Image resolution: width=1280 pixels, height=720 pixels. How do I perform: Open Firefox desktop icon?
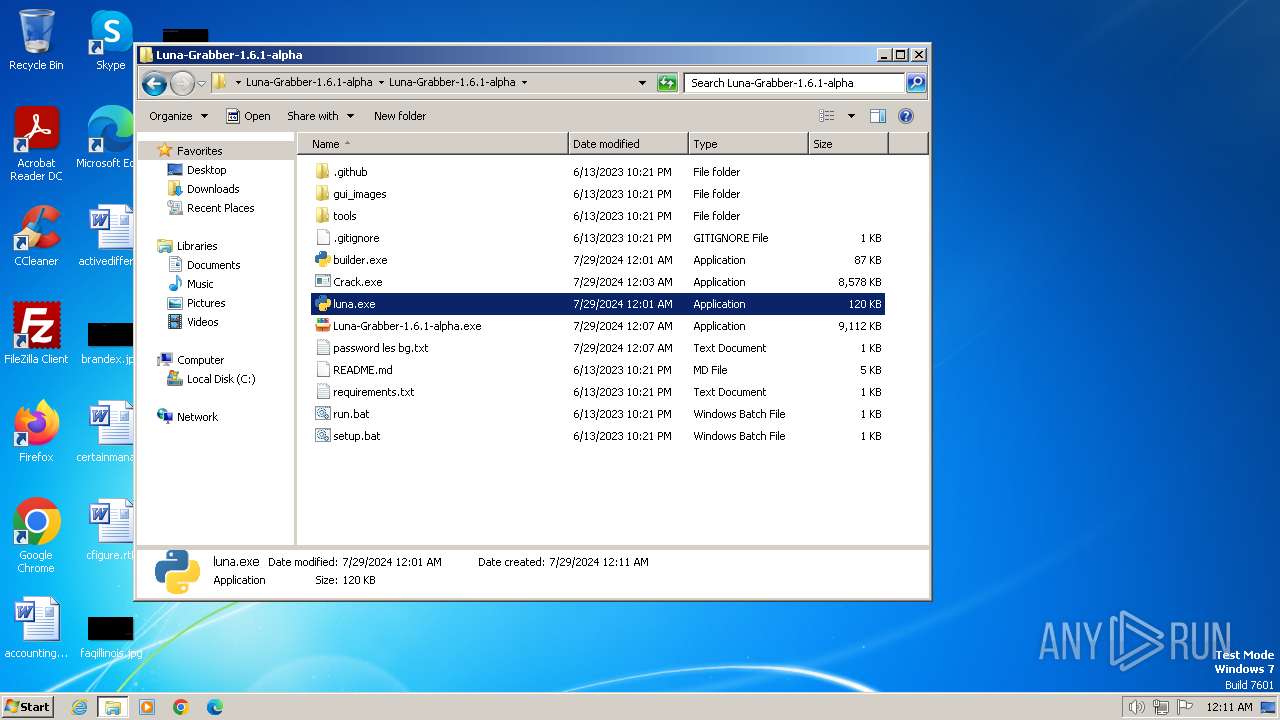(x=36, y=432)
